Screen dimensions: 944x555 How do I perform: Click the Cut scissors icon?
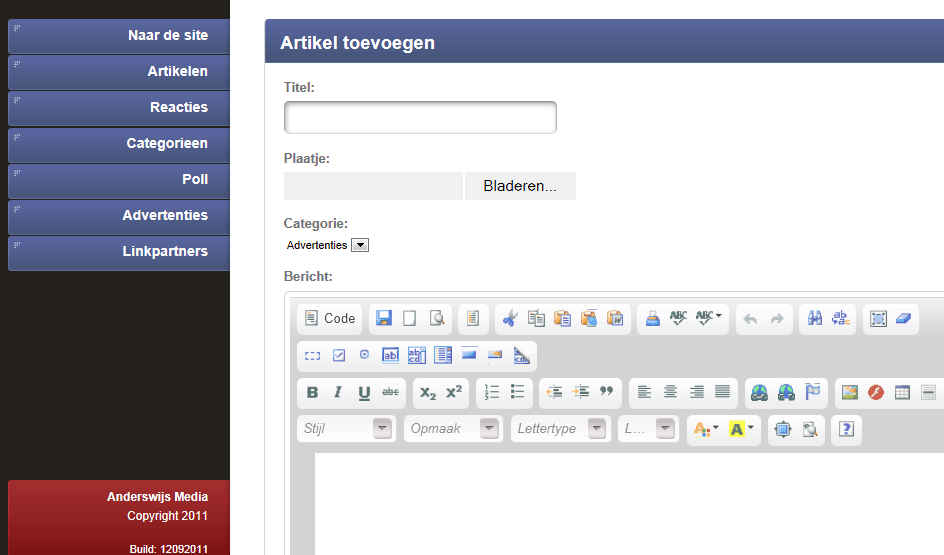pyautogui.click(x=510, y=318)
